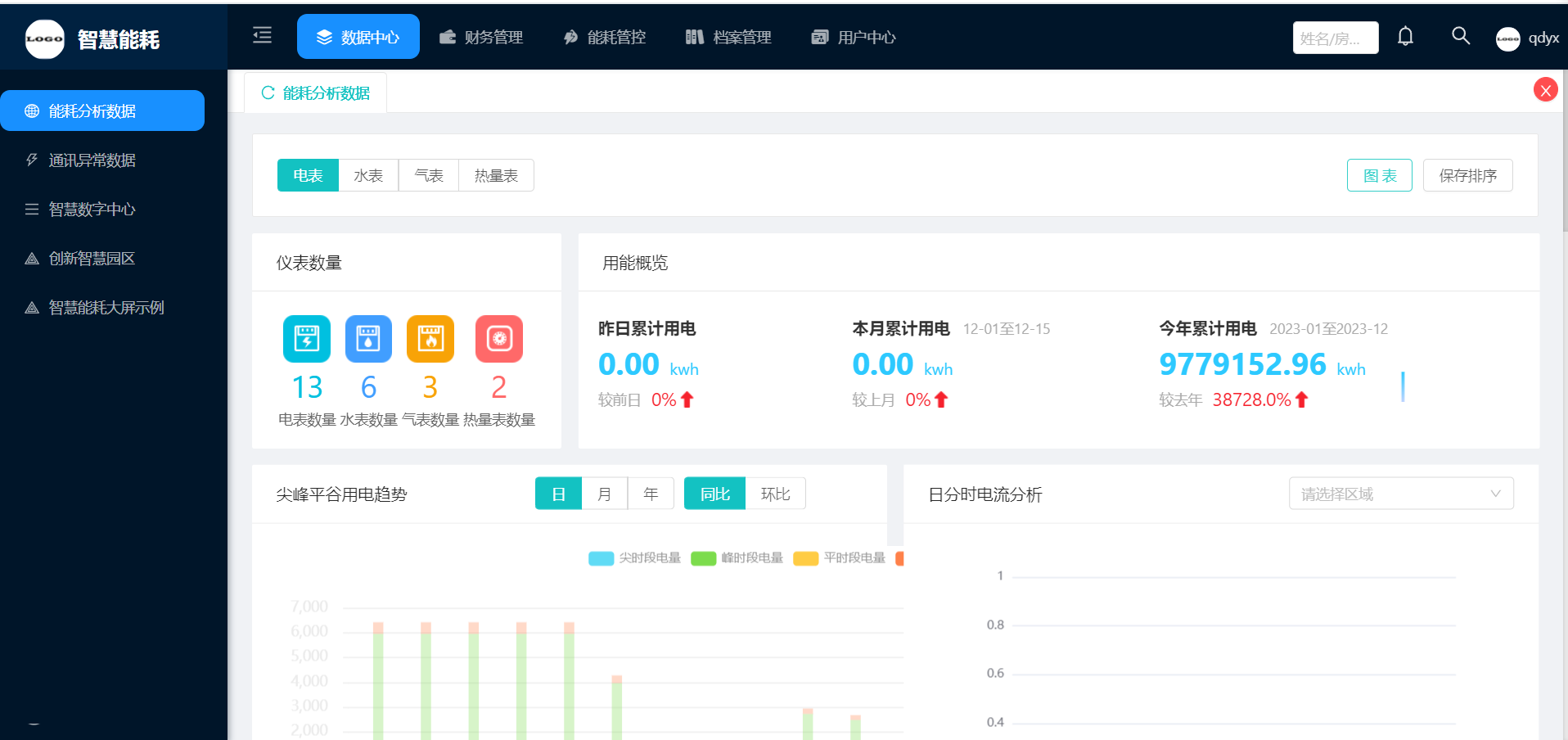
Task: Expand 智慧数字中心 sidebar item
Action: [92, 210]
